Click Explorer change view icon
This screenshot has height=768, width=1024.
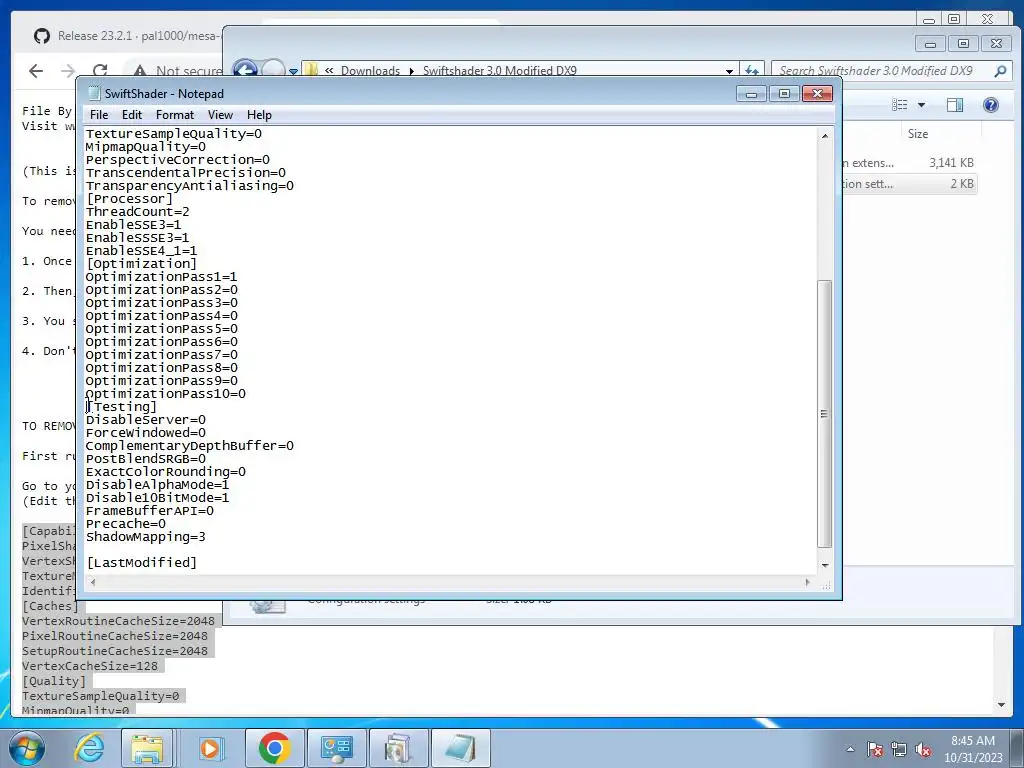[900, 104]
